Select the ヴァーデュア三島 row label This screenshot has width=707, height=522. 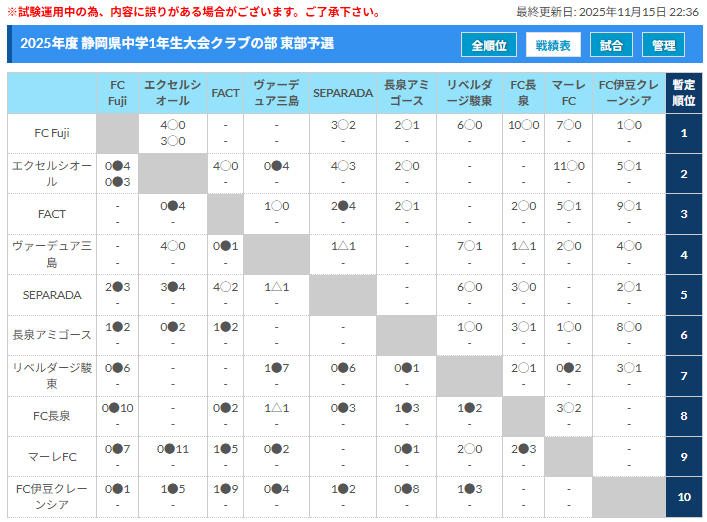click(x=52, y=254)
